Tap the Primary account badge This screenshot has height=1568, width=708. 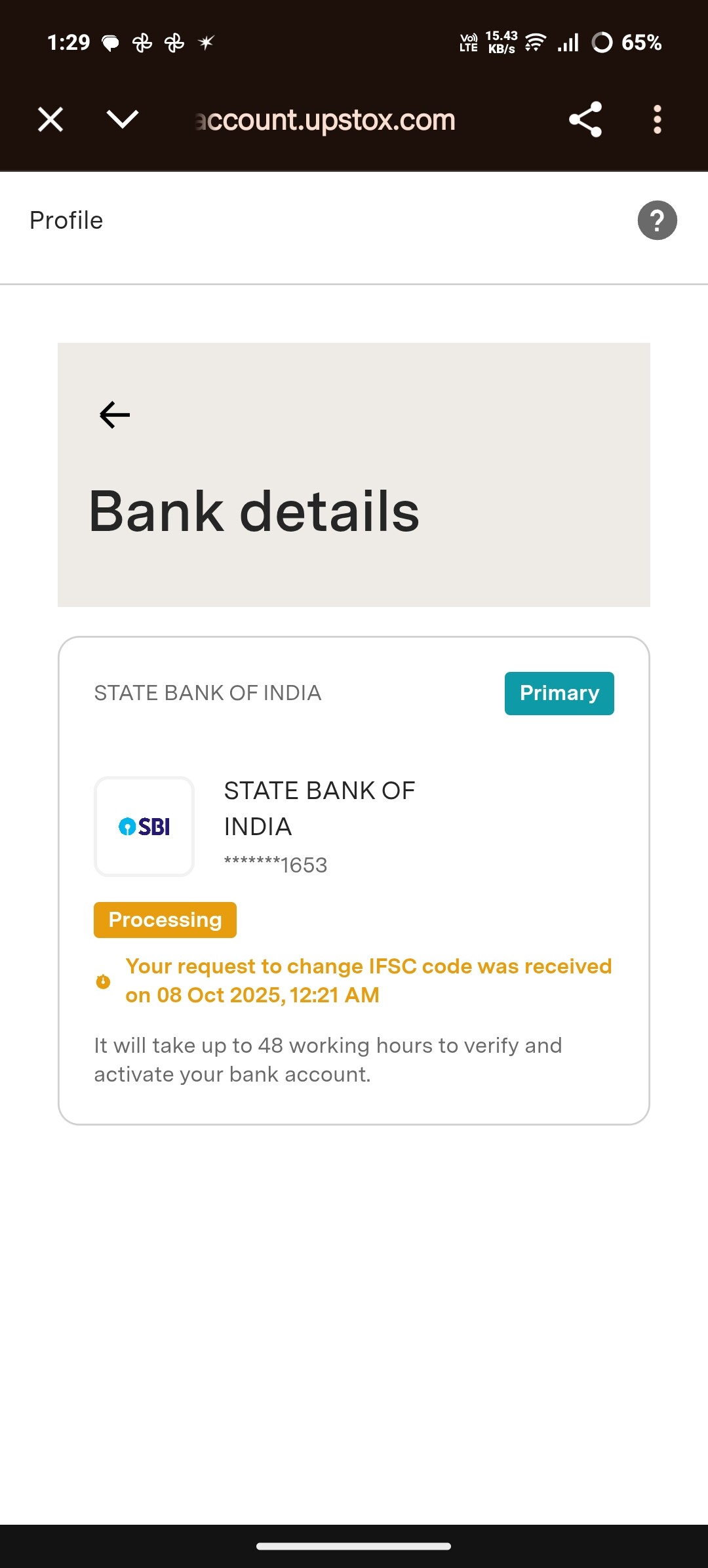point(559,693)
